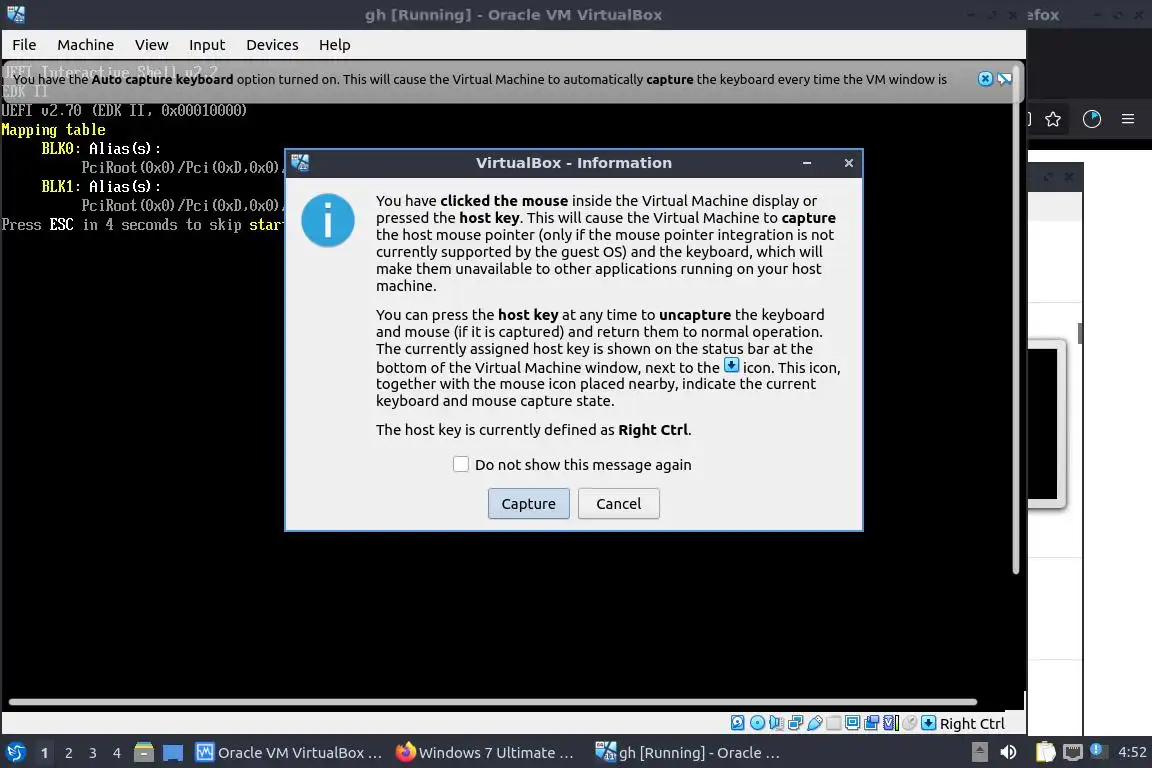Click the suppress notification message icon
The width and height of the screenshot is (1152, 768).
pos(1004,79)
